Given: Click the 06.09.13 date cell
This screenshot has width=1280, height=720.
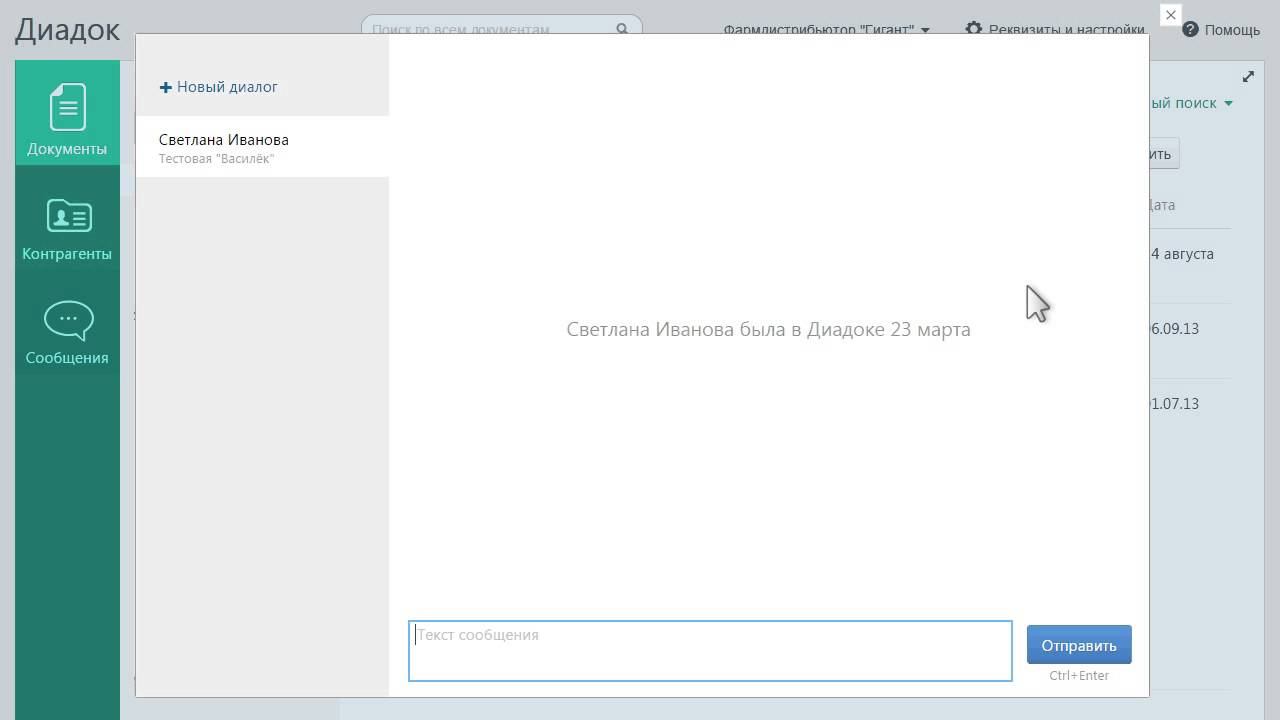Looking at the screenshot, I should [1174, 329].
